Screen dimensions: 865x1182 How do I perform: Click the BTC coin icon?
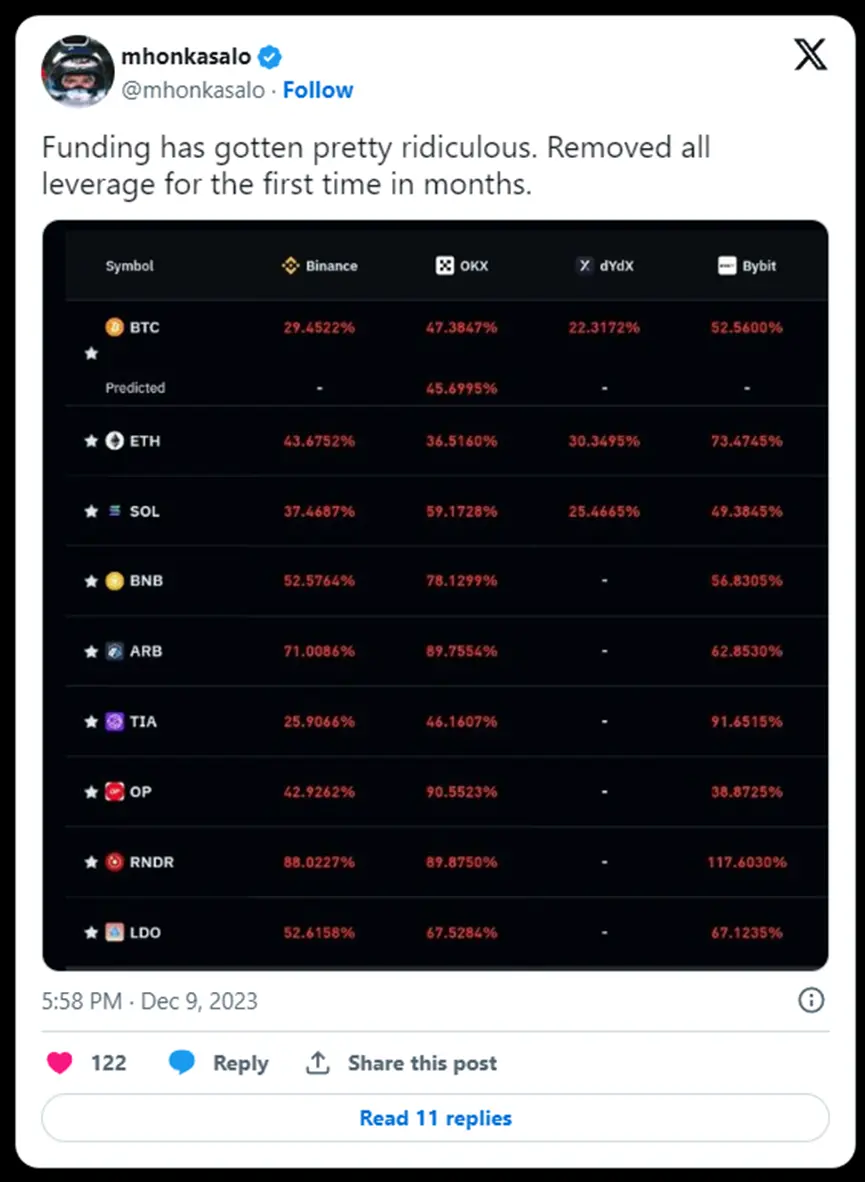pos(115,327)
